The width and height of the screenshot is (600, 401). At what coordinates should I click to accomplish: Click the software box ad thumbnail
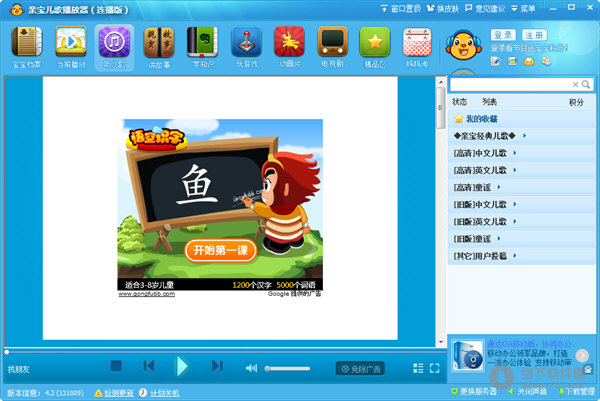(x=468, y=356)
